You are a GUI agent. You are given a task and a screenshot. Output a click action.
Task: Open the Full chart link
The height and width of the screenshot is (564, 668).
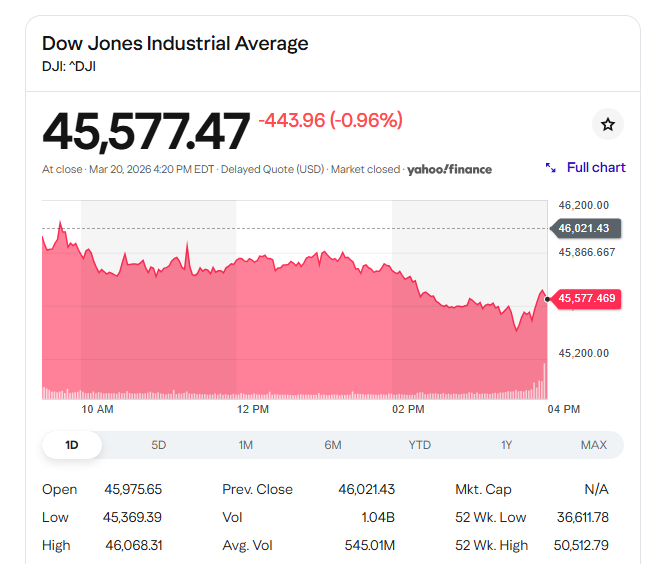click(595, 168)
